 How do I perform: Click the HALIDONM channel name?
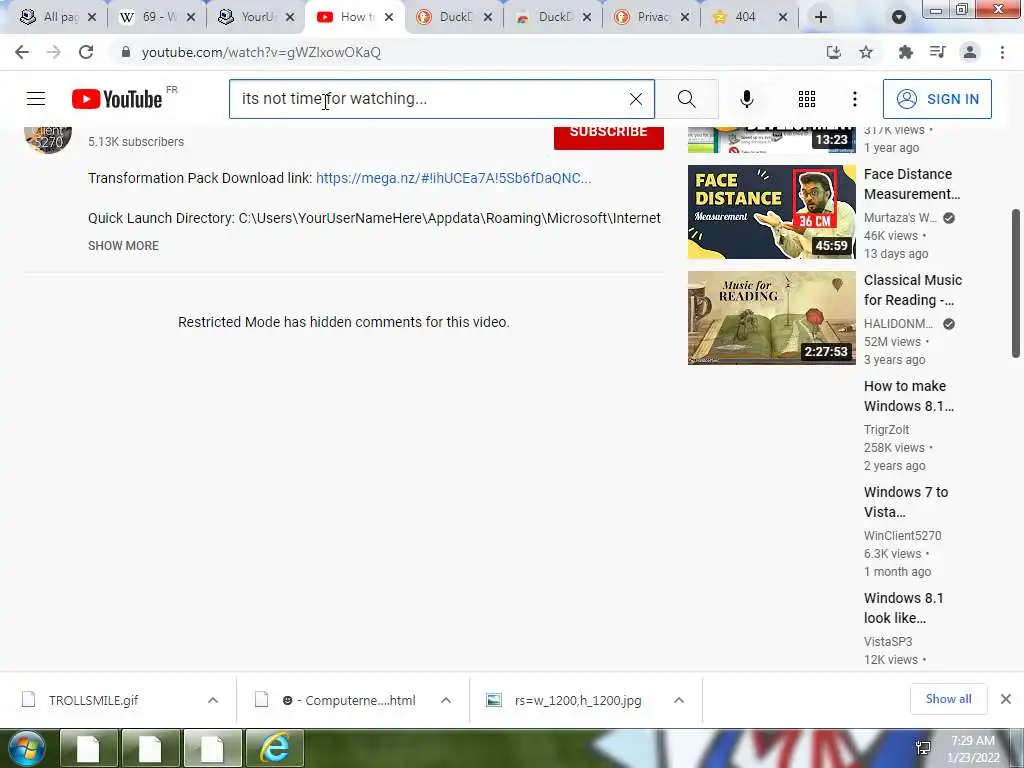coord(898,324)
